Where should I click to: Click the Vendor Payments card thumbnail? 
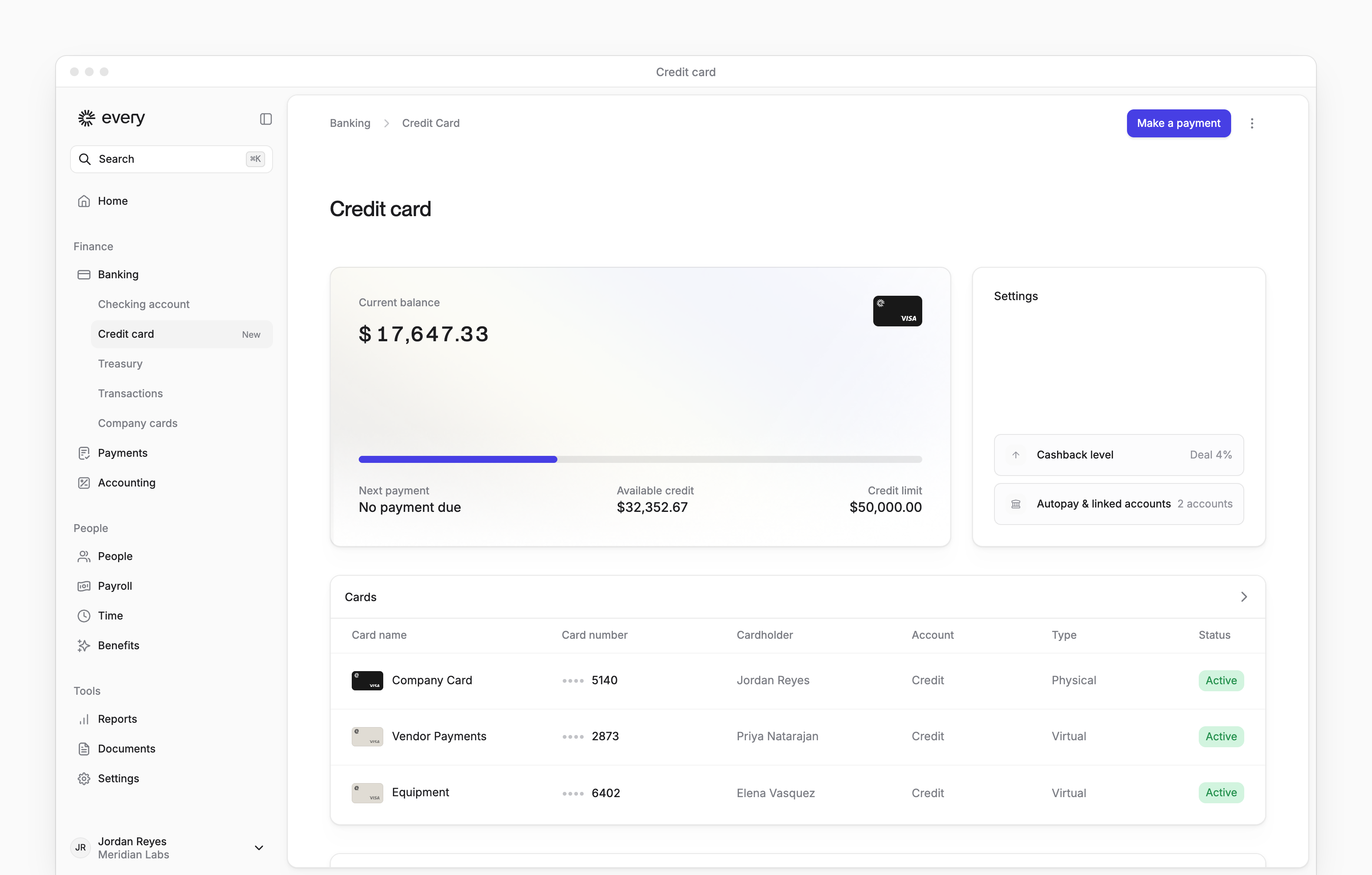click(x=367, y=737)
